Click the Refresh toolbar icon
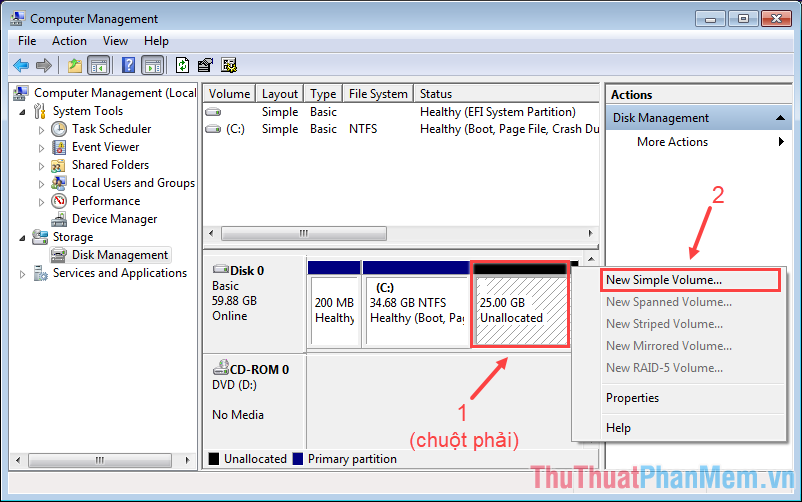Viewport: 802px width, 502px height. (182, 66)
